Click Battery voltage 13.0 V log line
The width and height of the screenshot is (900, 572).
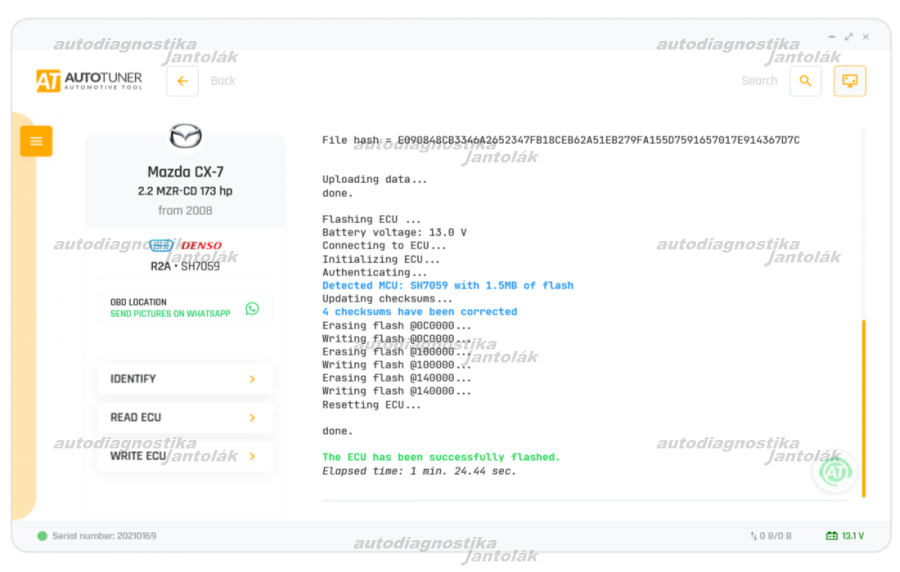[394, 232]
